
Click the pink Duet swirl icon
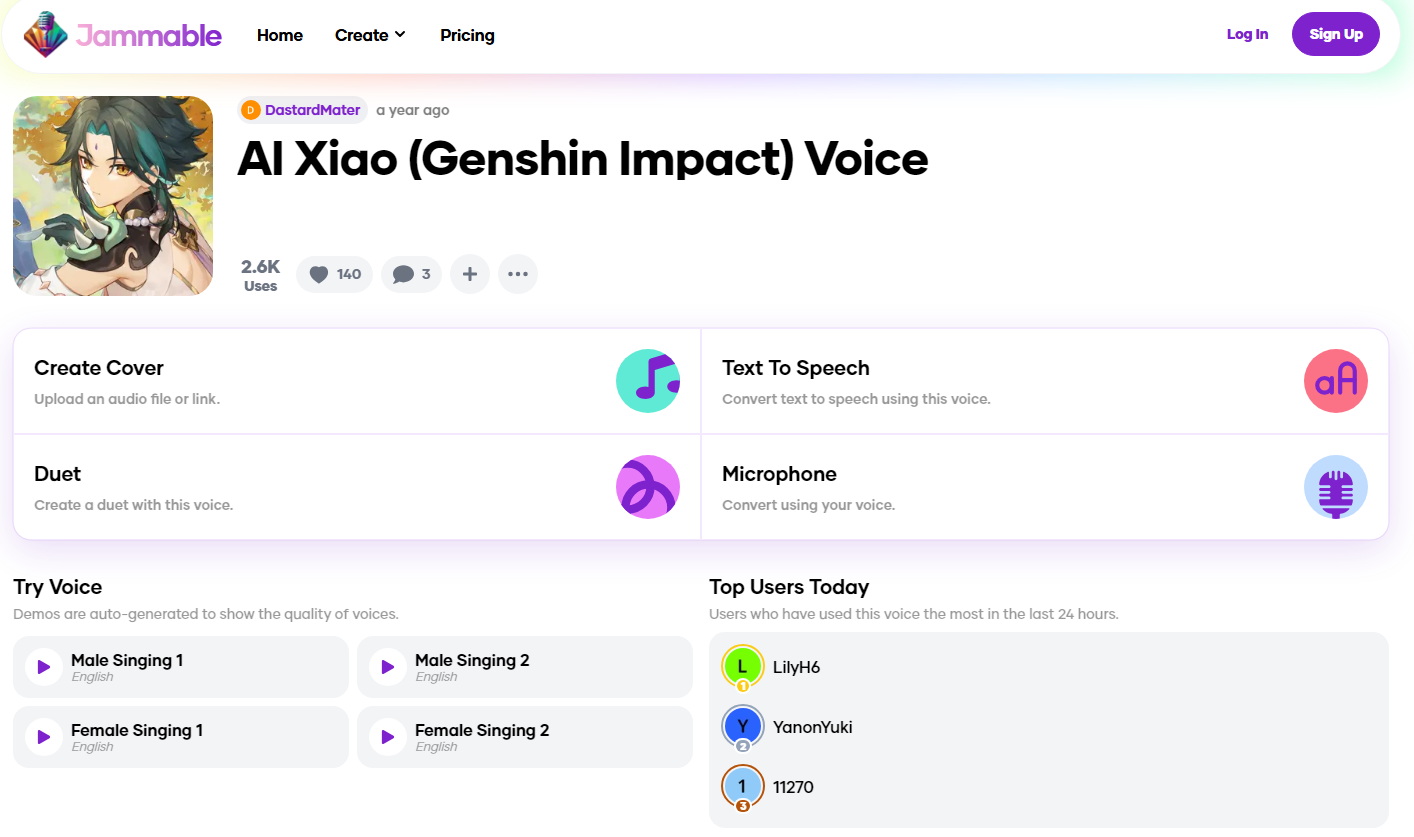coord(647,487)
